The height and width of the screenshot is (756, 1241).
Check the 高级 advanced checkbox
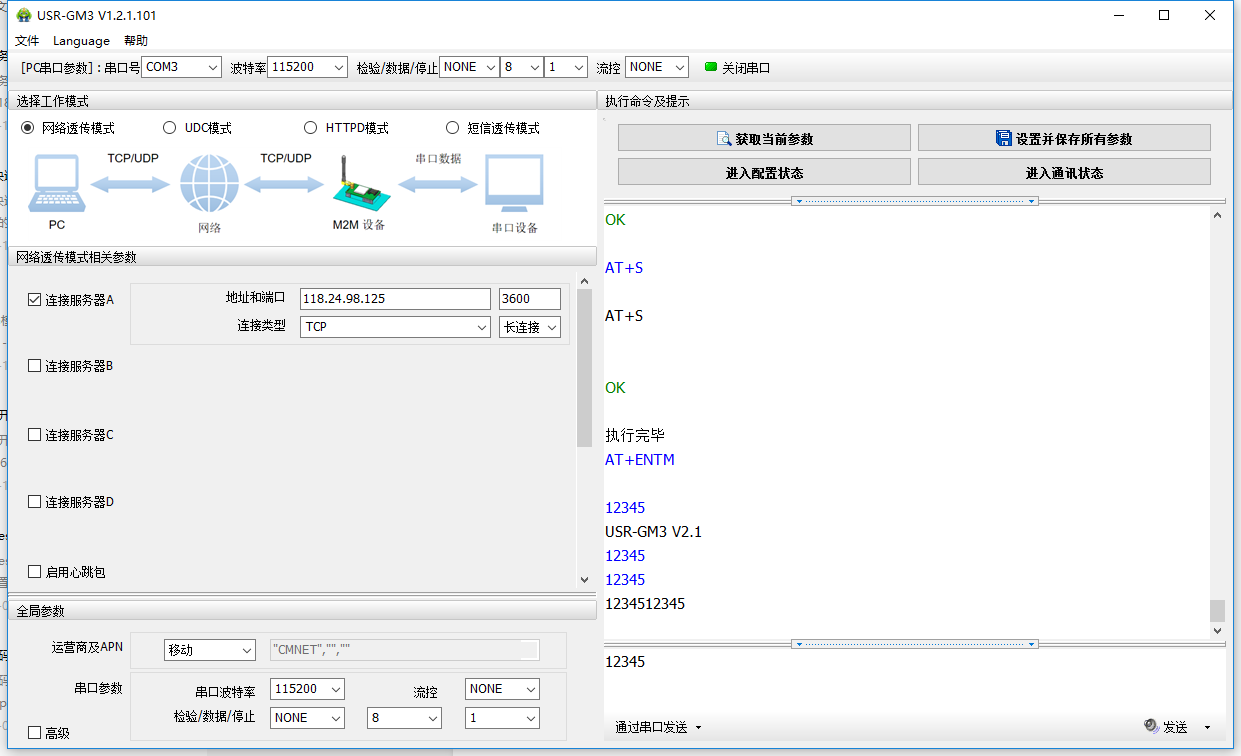tap(35, 733)
